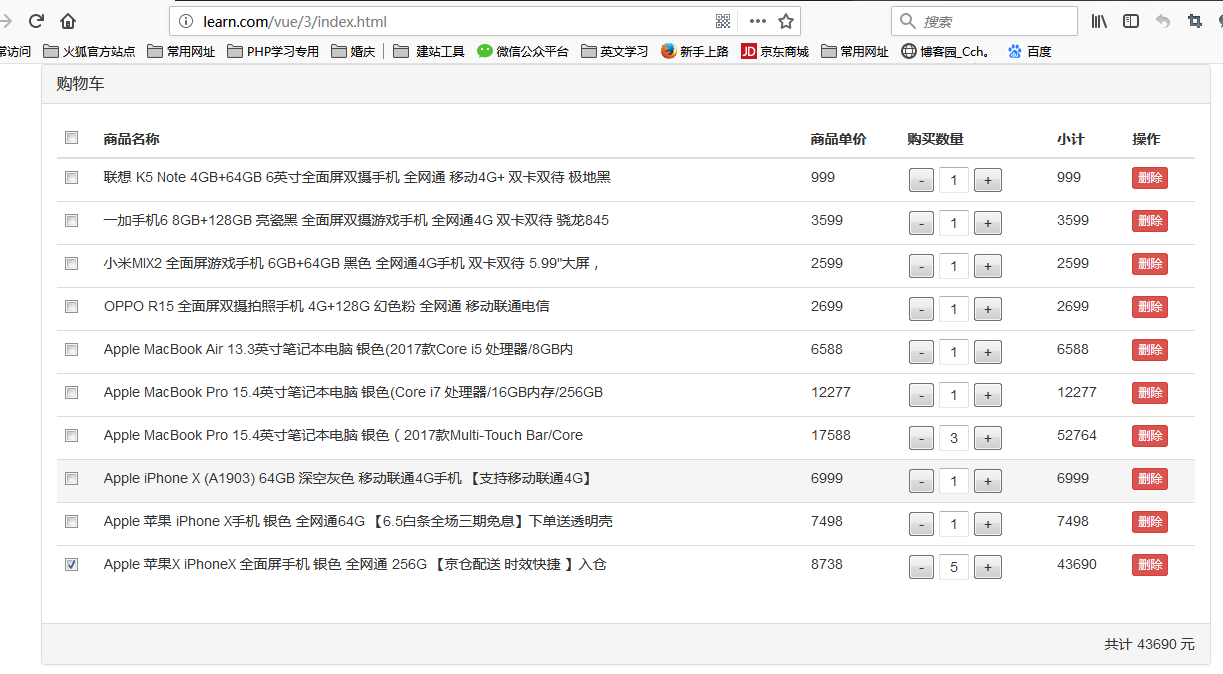The image size is (1223, 674).
Task: Click quantity field of MacBook Pro 17588
Action: pyautogui.click(x=954, y=438)
